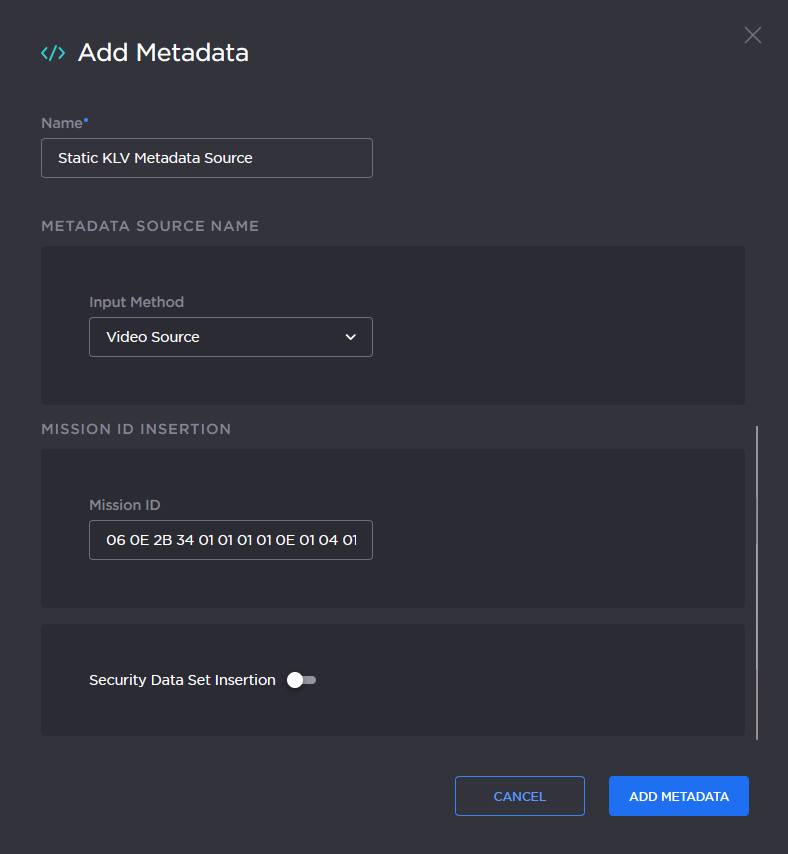Click the chevron inside the Video Source selector

click(351, 337)
